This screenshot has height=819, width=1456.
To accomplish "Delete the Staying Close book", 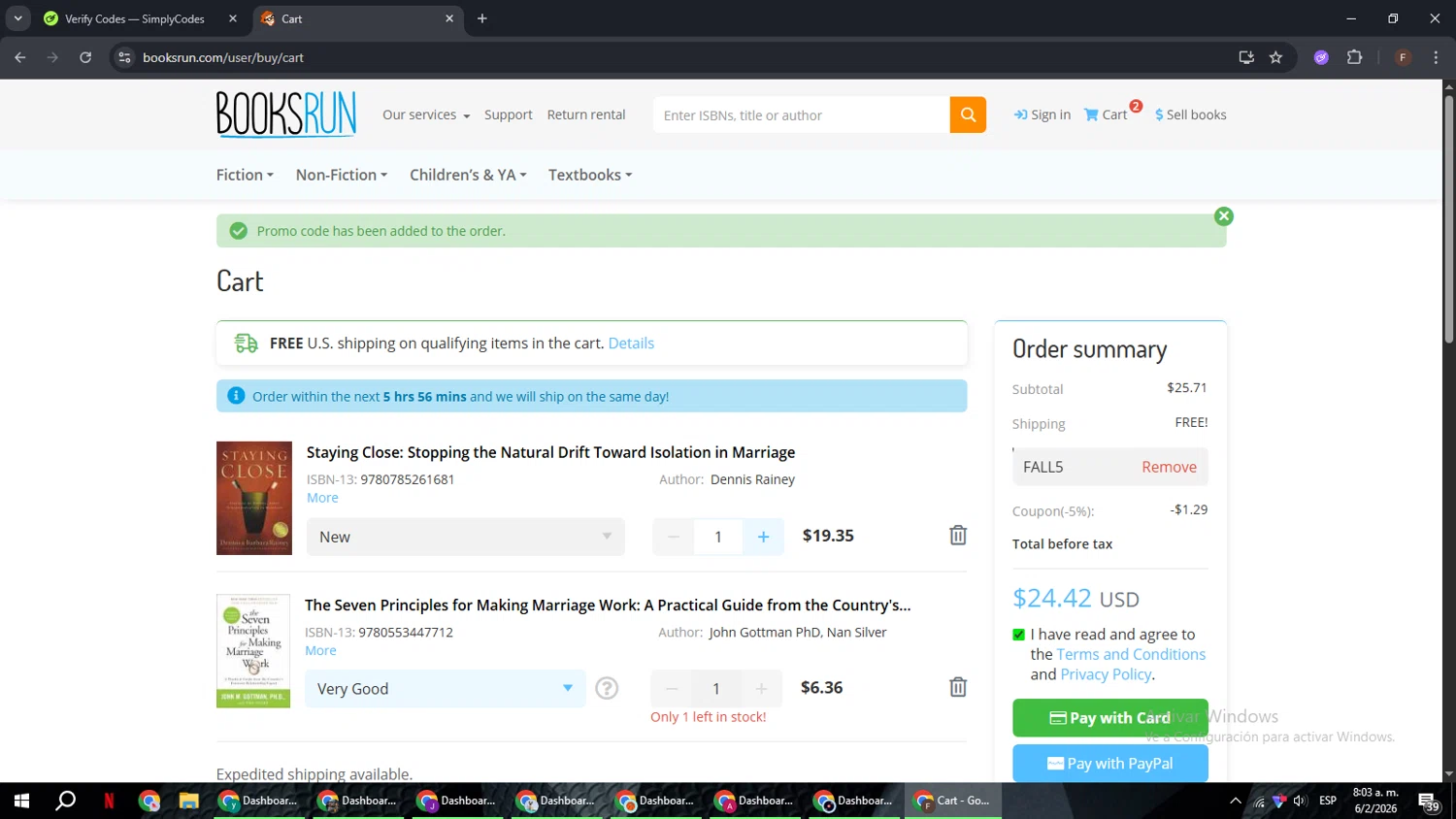I will pos(958,535).
